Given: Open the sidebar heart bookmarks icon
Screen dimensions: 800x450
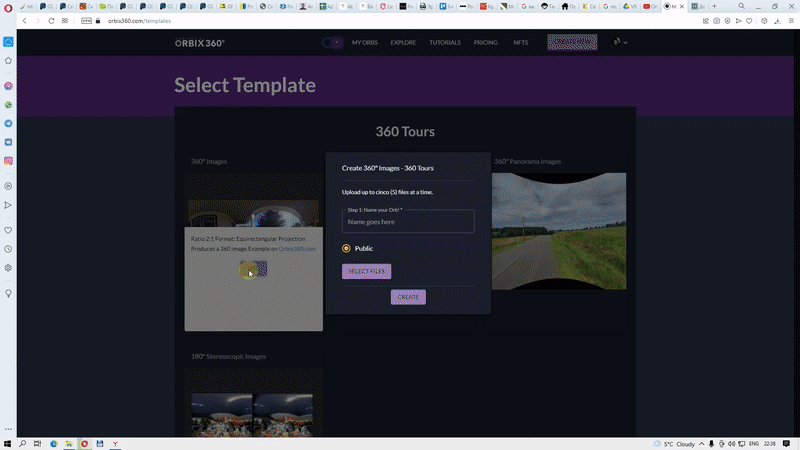Looking at the screenshot, I should click(8, 231).
